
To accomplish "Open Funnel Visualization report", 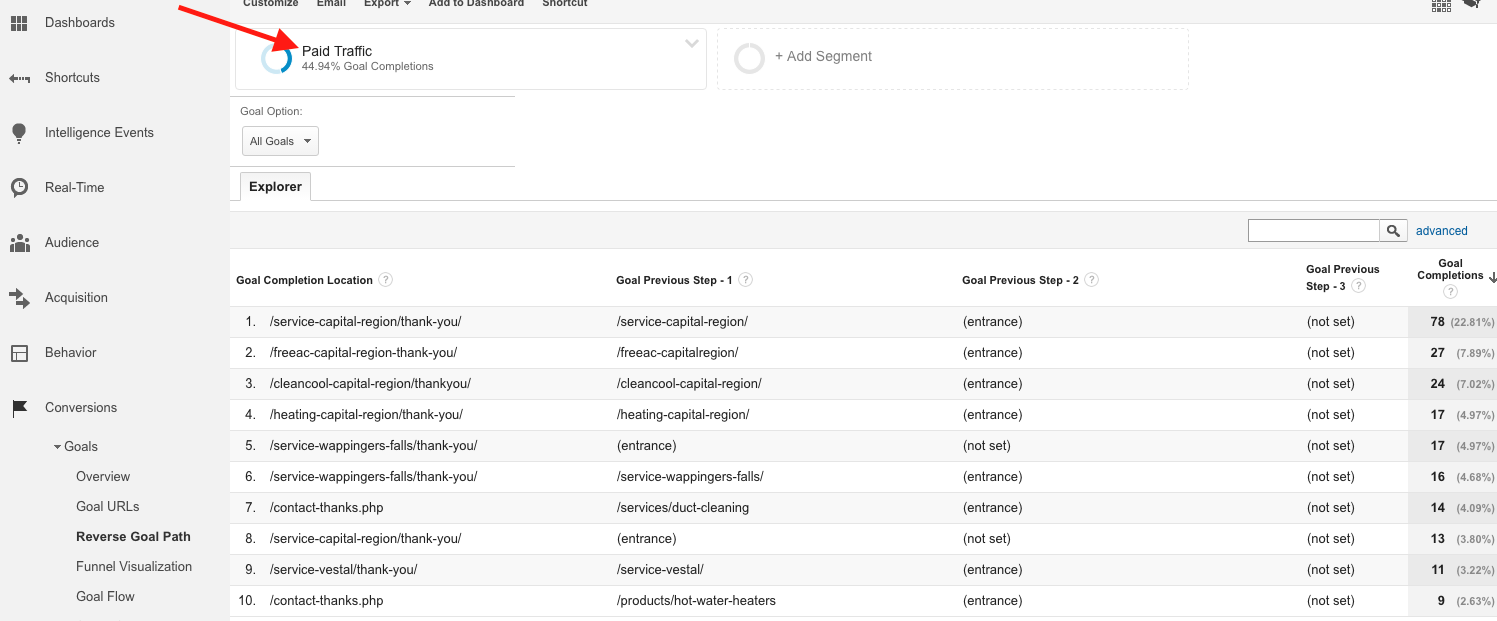I will tap(134, 567).
